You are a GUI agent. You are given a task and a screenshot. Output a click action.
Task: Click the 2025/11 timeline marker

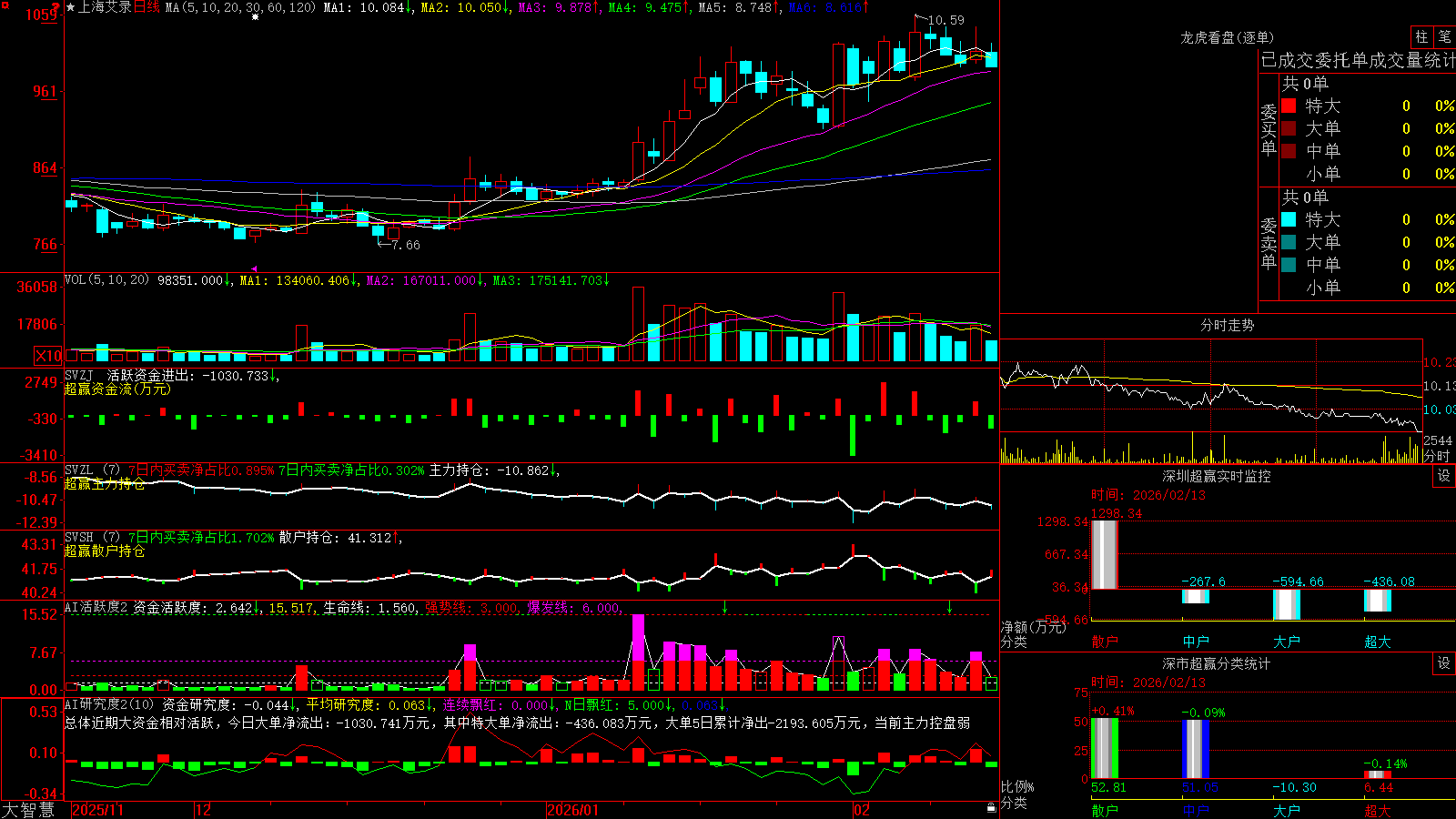pos(97,810)
